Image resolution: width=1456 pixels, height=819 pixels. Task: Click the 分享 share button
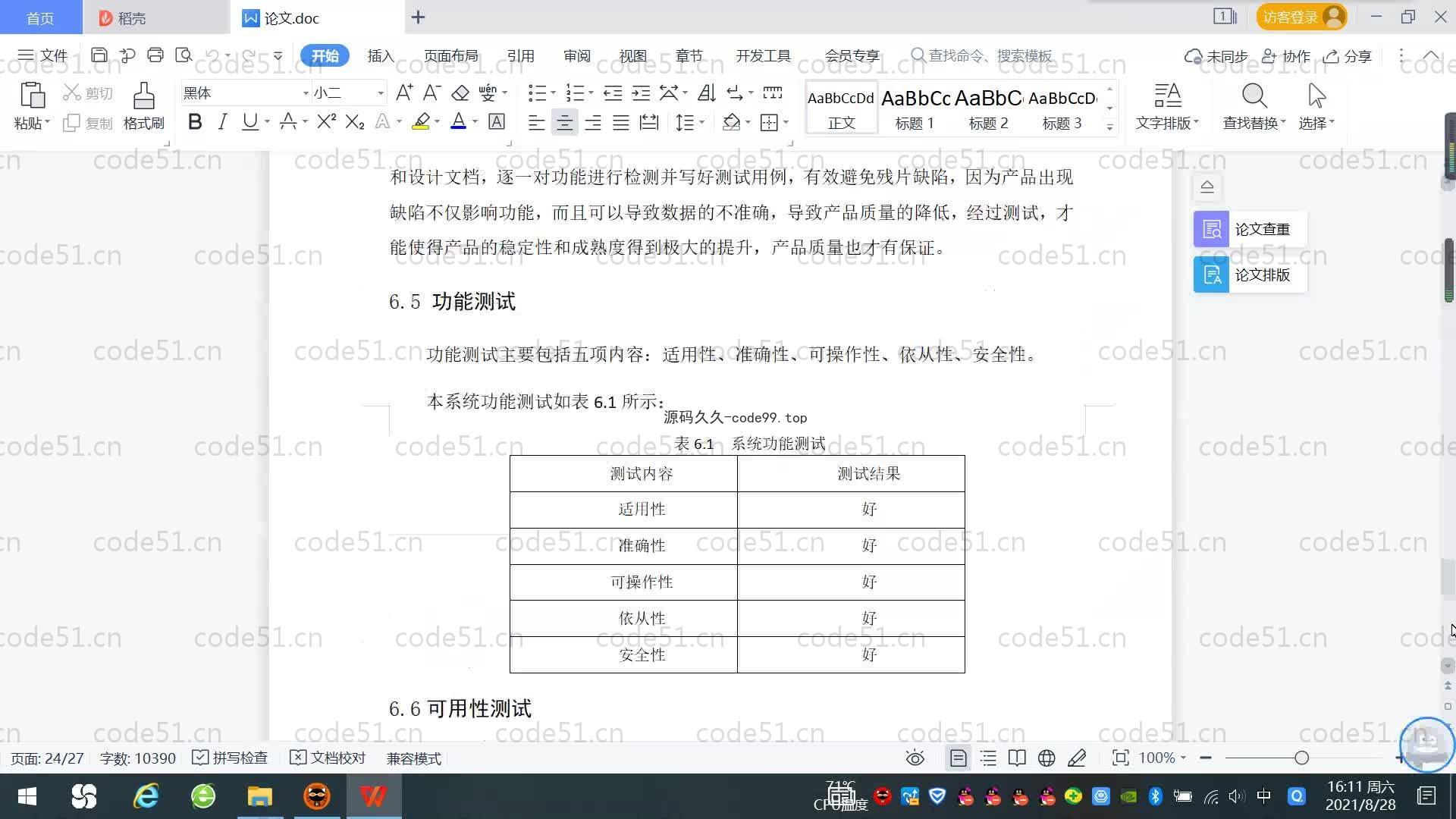(1348, 56)
